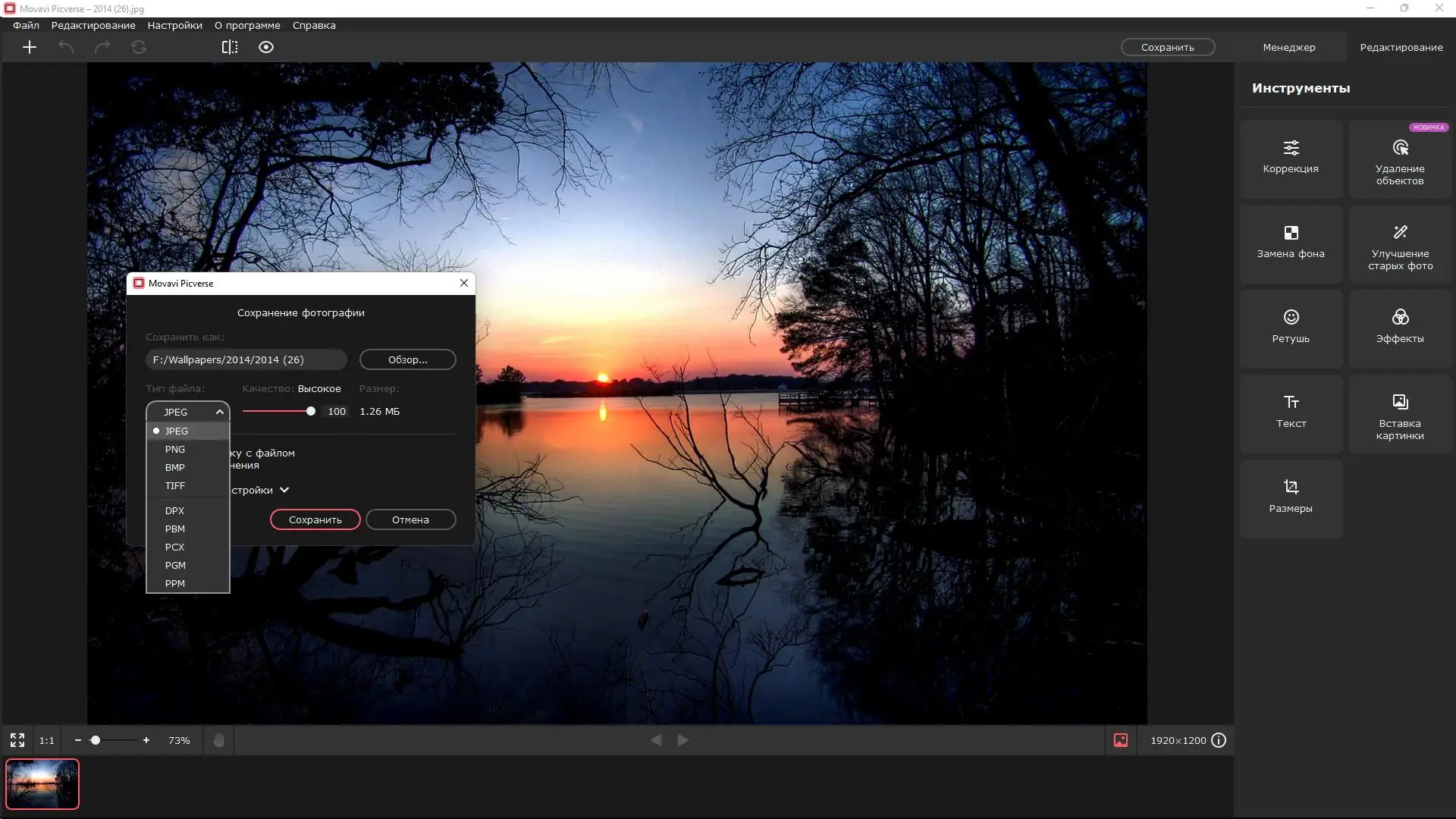Click the Undo arrow icon
This screenshot has height=819, width=1456.
click(66, 47)
